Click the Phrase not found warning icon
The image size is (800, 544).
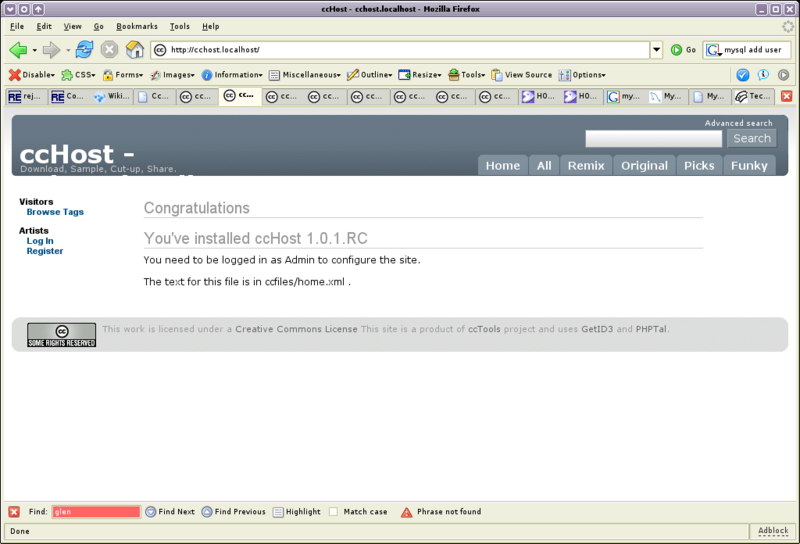(406, 512)
